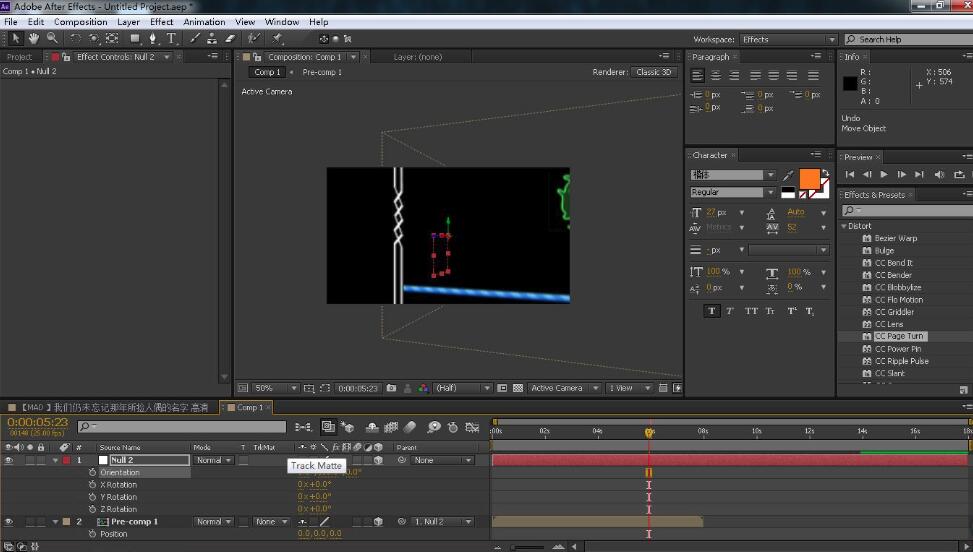This screenshot has height=552, width=973.
Task: Click the eyedropper in Character panel
Action: (788, 175)
